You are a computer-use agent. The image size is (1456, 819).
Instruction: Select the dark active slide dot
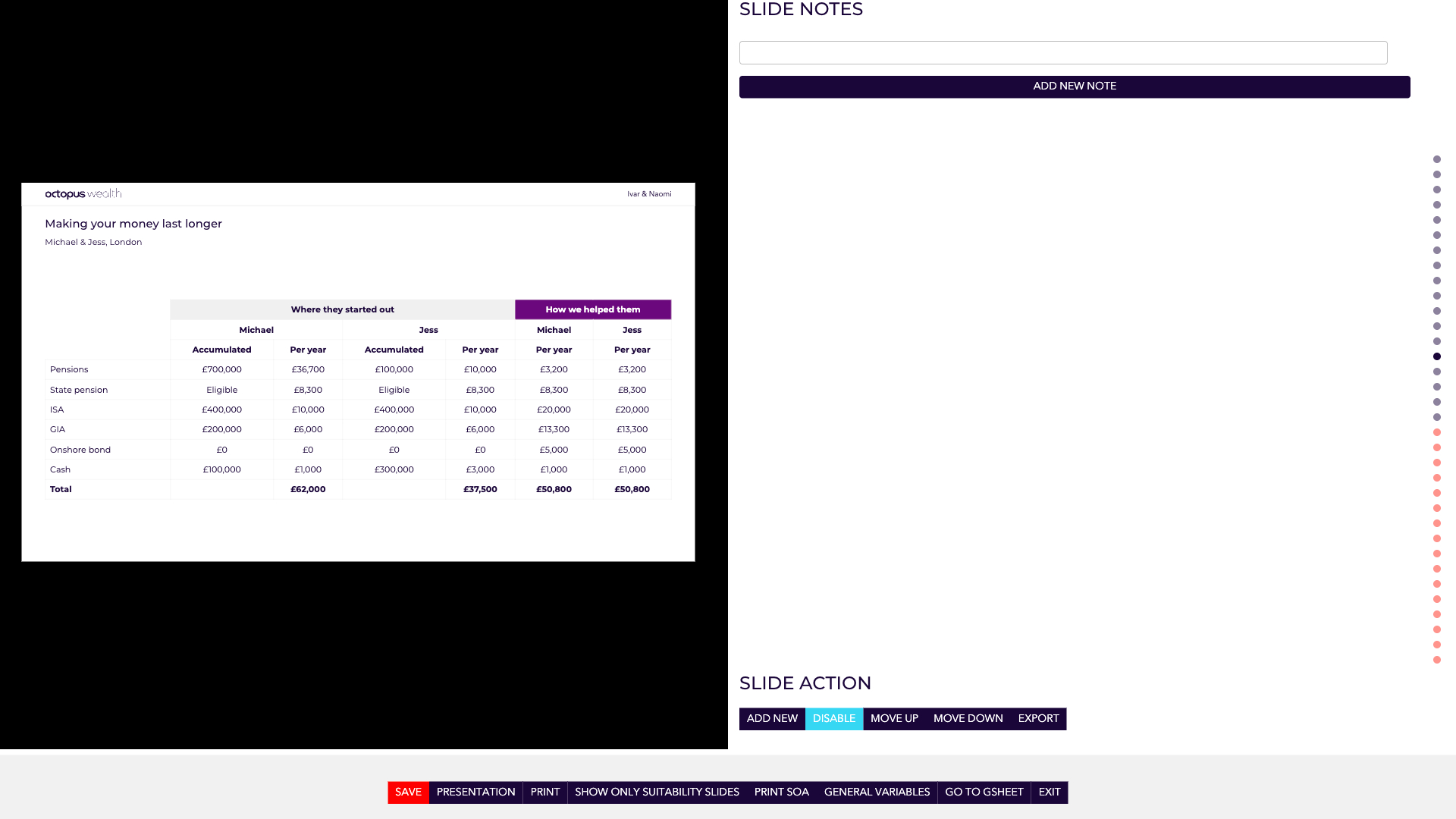coord(1437,356)
